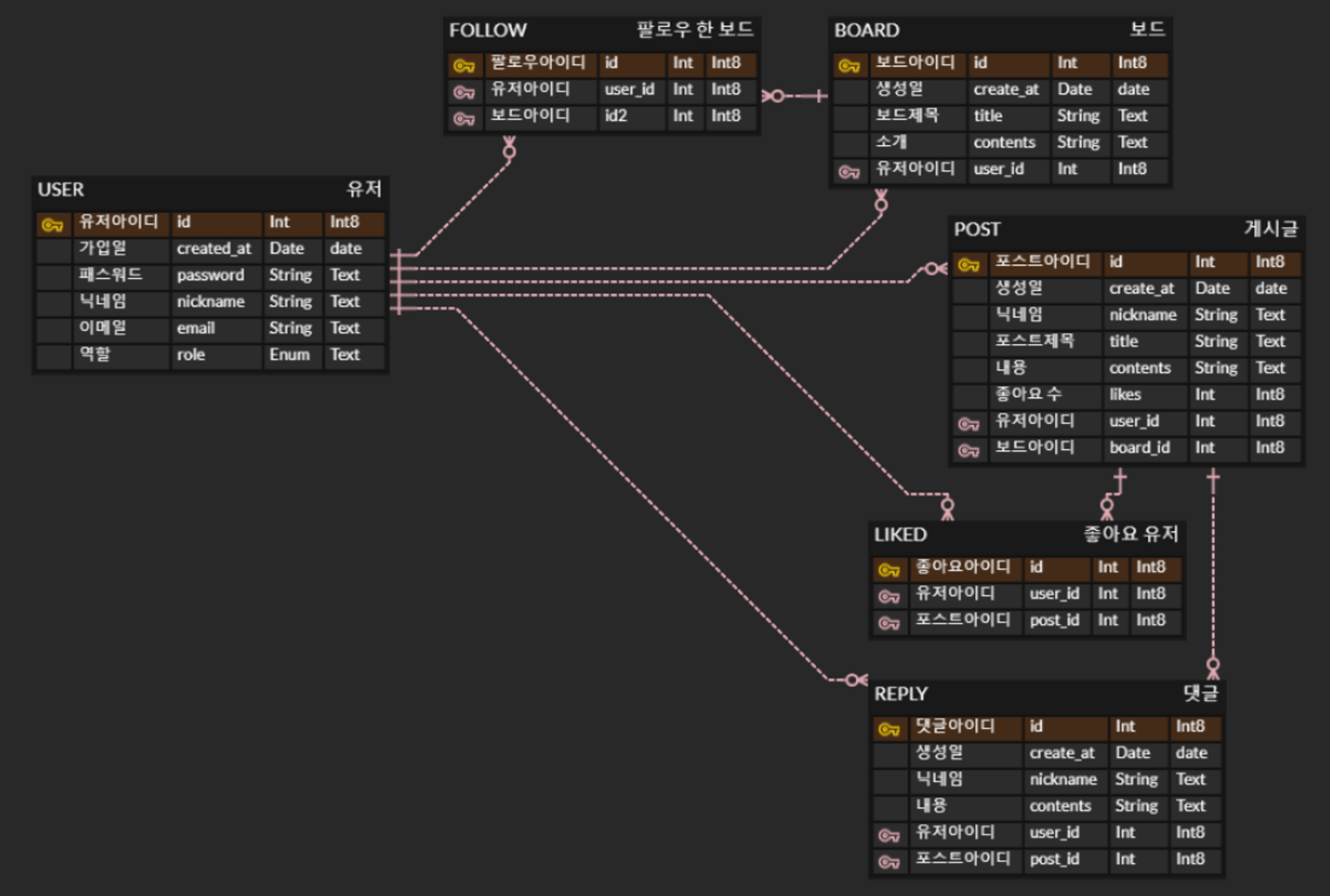Screen dimensions: 1330x896
Task: Click 좋아요 수 label in POST table
Action: (x=1028, y=395)
